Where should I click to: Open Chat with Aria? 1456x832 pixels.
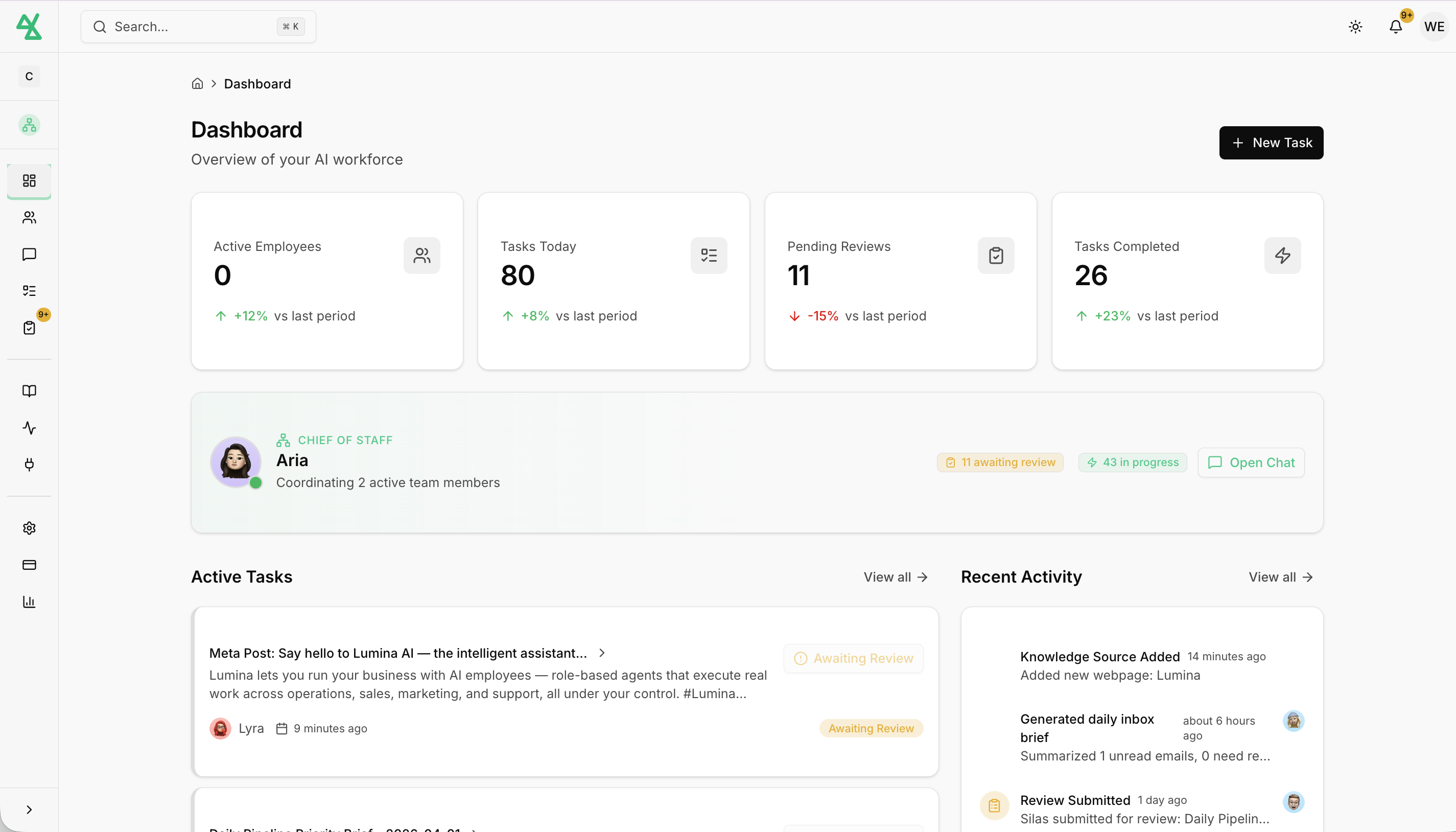pos(1251,463)
